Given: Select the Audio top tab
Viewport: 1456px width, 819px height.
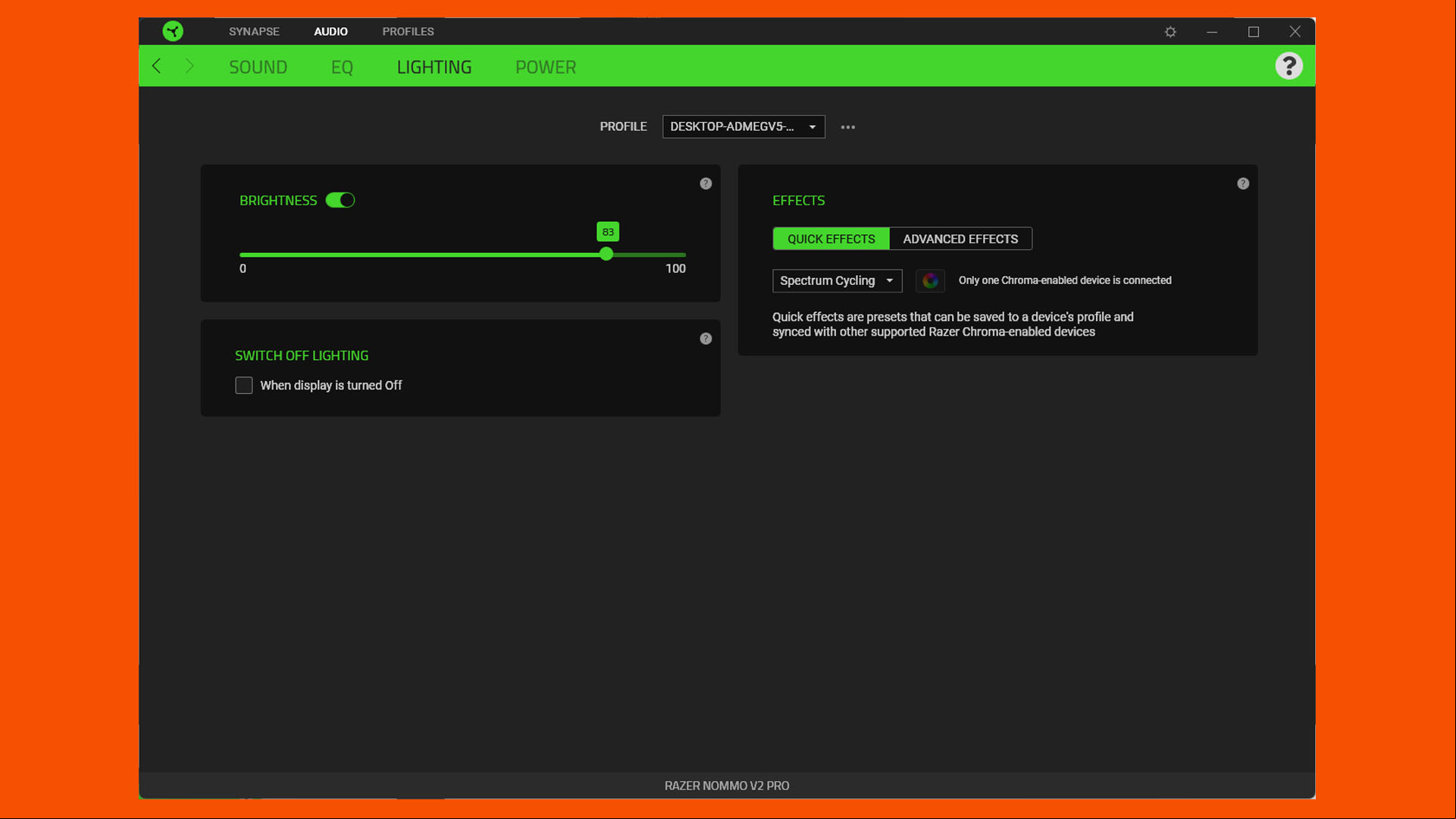Looking at the screenshot, I should tap(330, 31).
